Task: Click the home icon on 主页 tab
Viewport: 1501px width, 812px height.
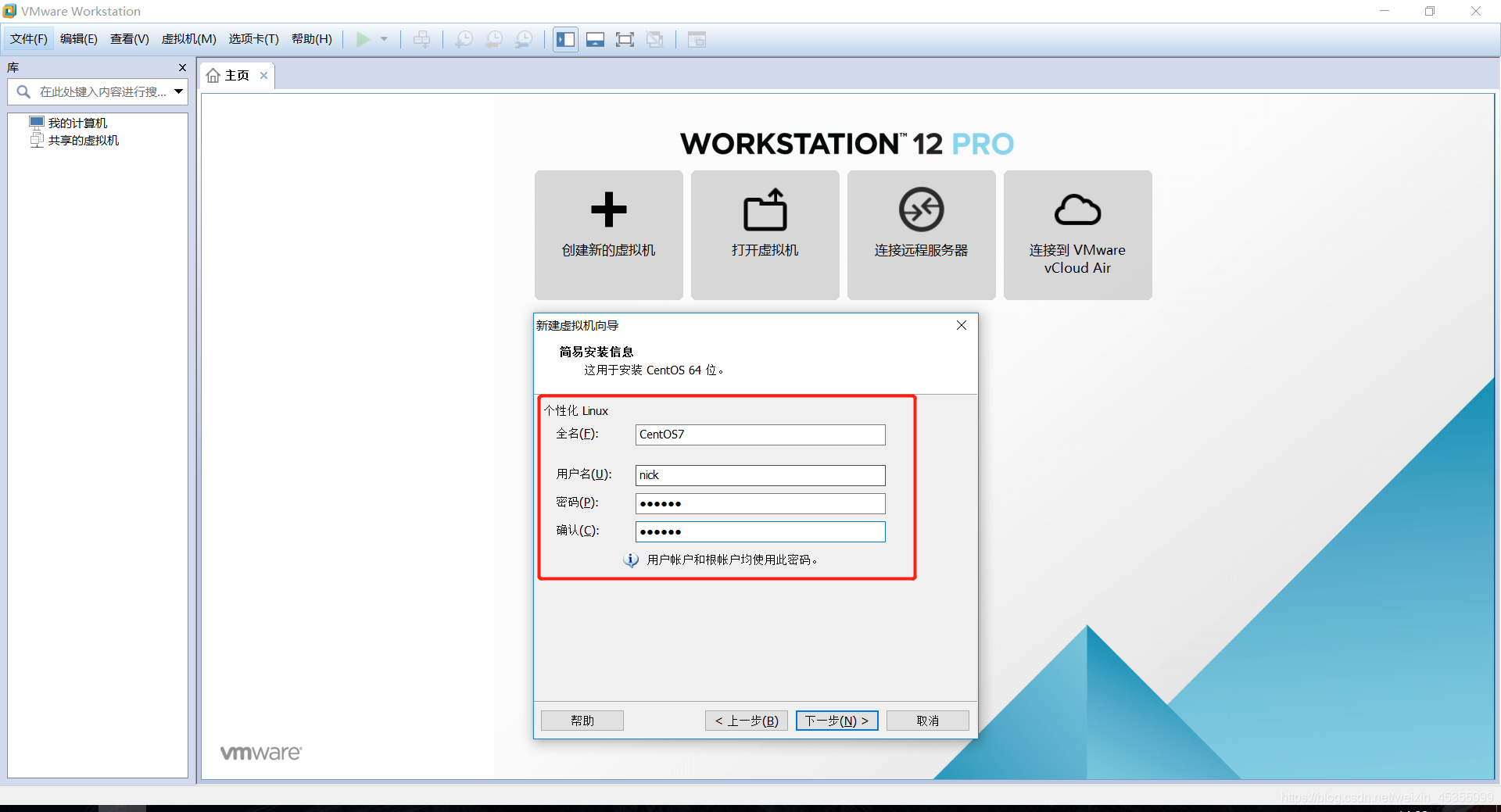Action: pyautogui.click(x=213, y=76)
